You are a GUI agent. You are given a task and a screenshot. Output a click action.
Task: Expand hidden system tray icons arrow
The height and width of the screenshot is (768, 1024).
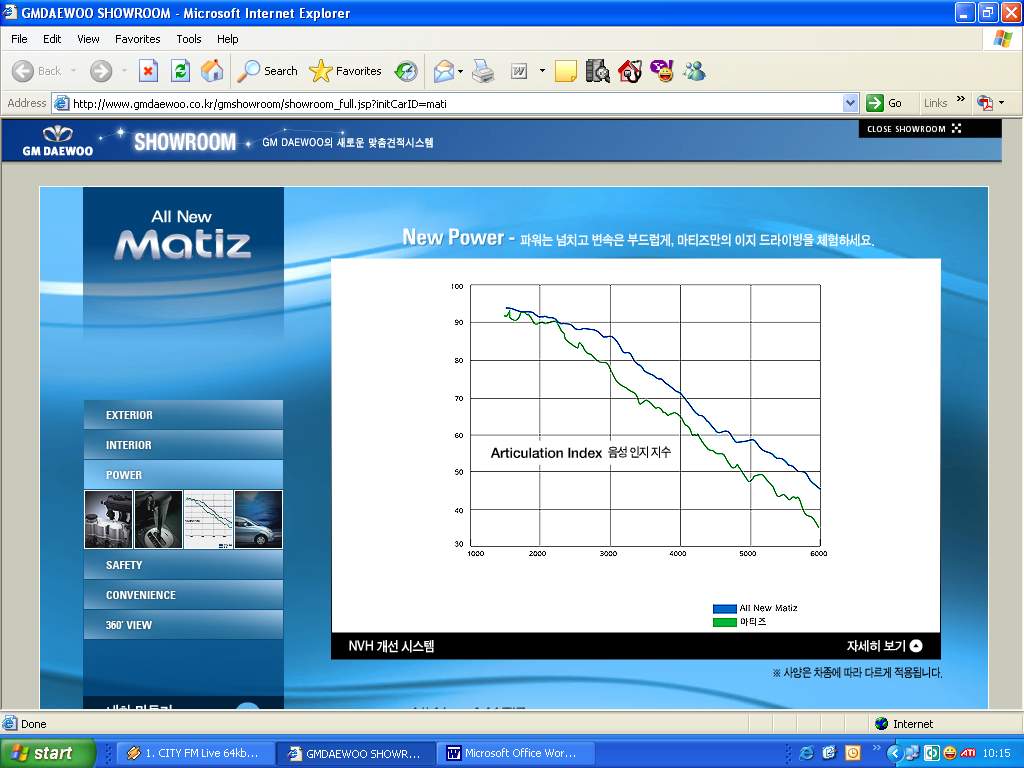[x=893, y=754]
